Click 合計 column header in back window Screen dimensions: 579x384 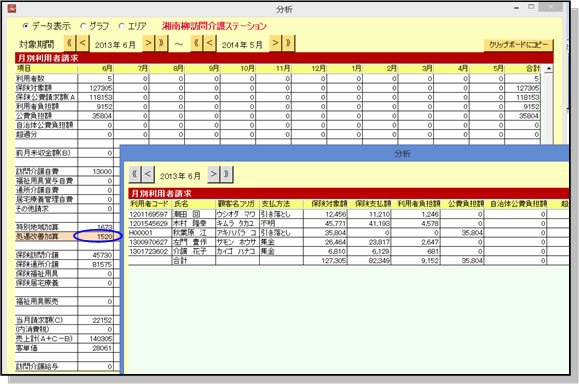[x=523, y=69]
